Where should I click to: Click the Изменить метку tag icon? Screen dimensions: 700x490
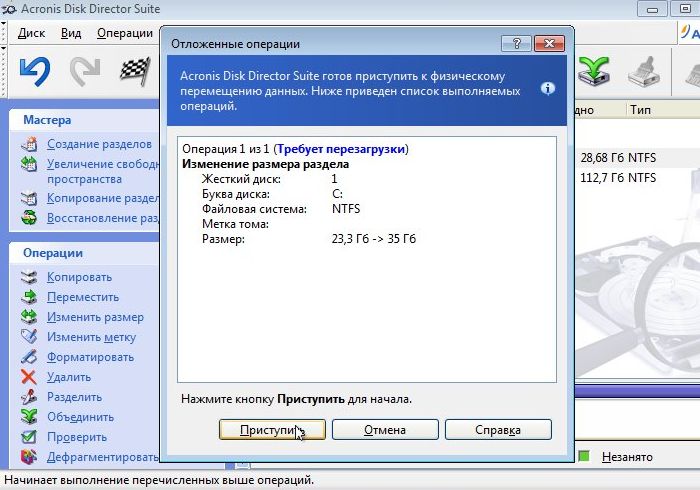click(29, 336)
